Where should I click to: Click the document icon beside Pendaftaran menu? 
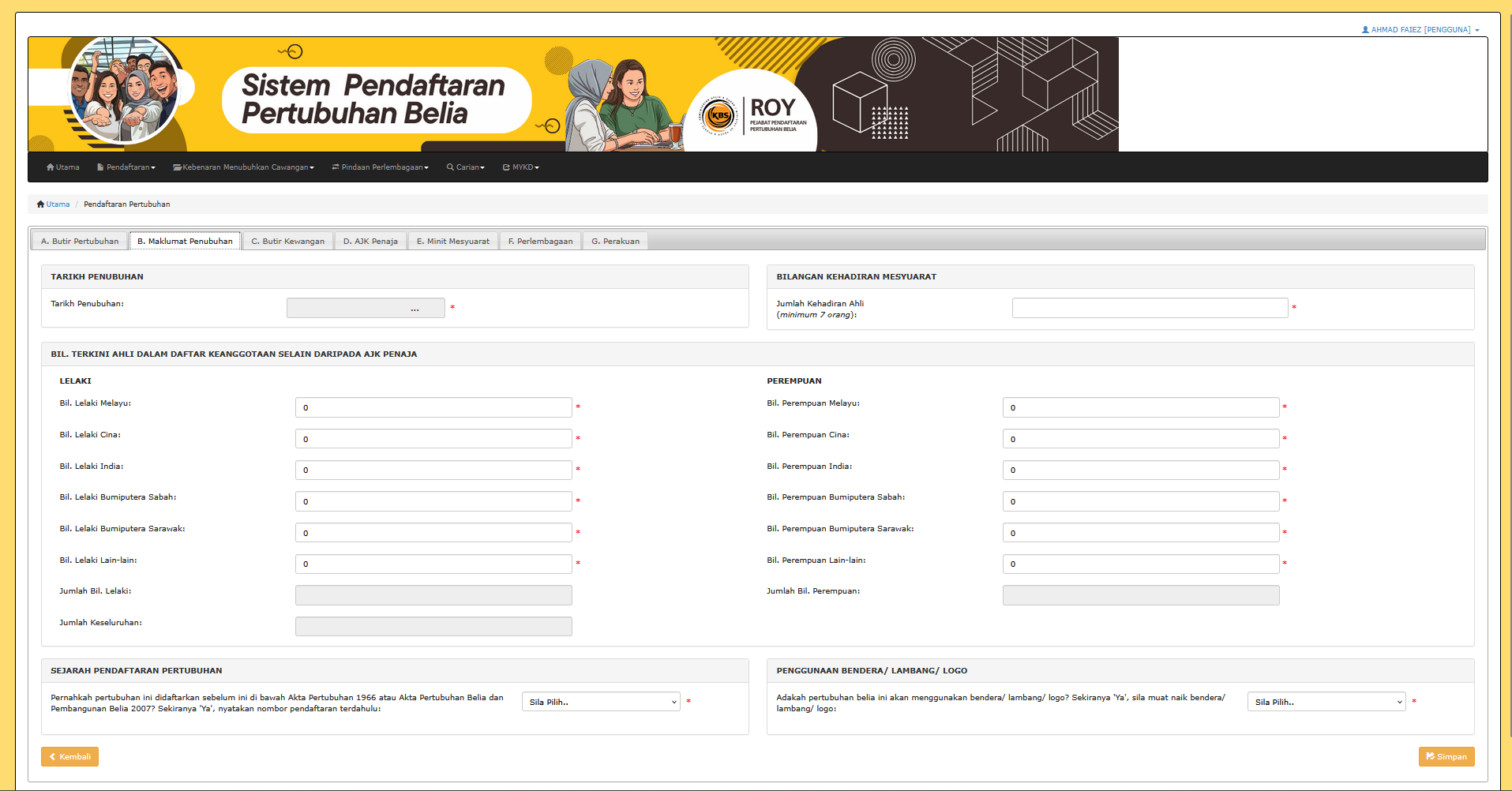(100, 167)
